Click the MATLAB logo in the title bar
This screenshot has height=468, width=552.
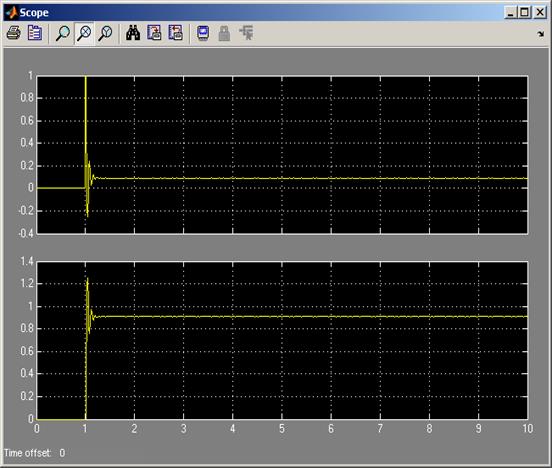[12, 13]
